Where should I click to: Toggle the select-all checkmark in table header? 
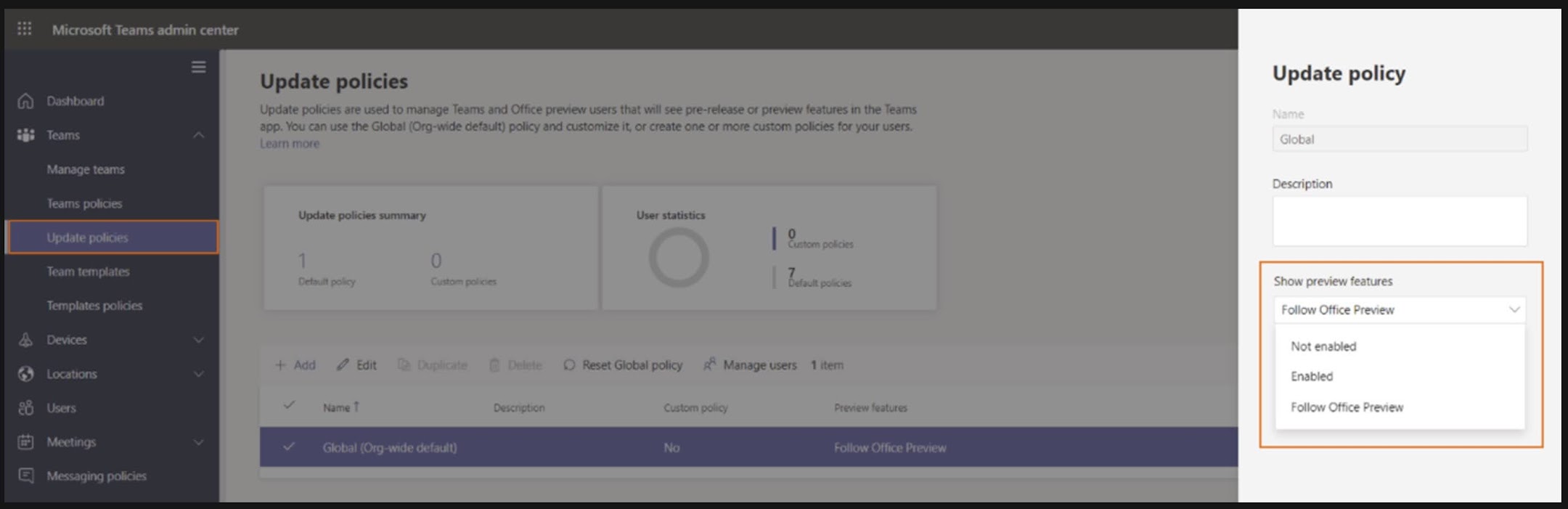[289, 405]
